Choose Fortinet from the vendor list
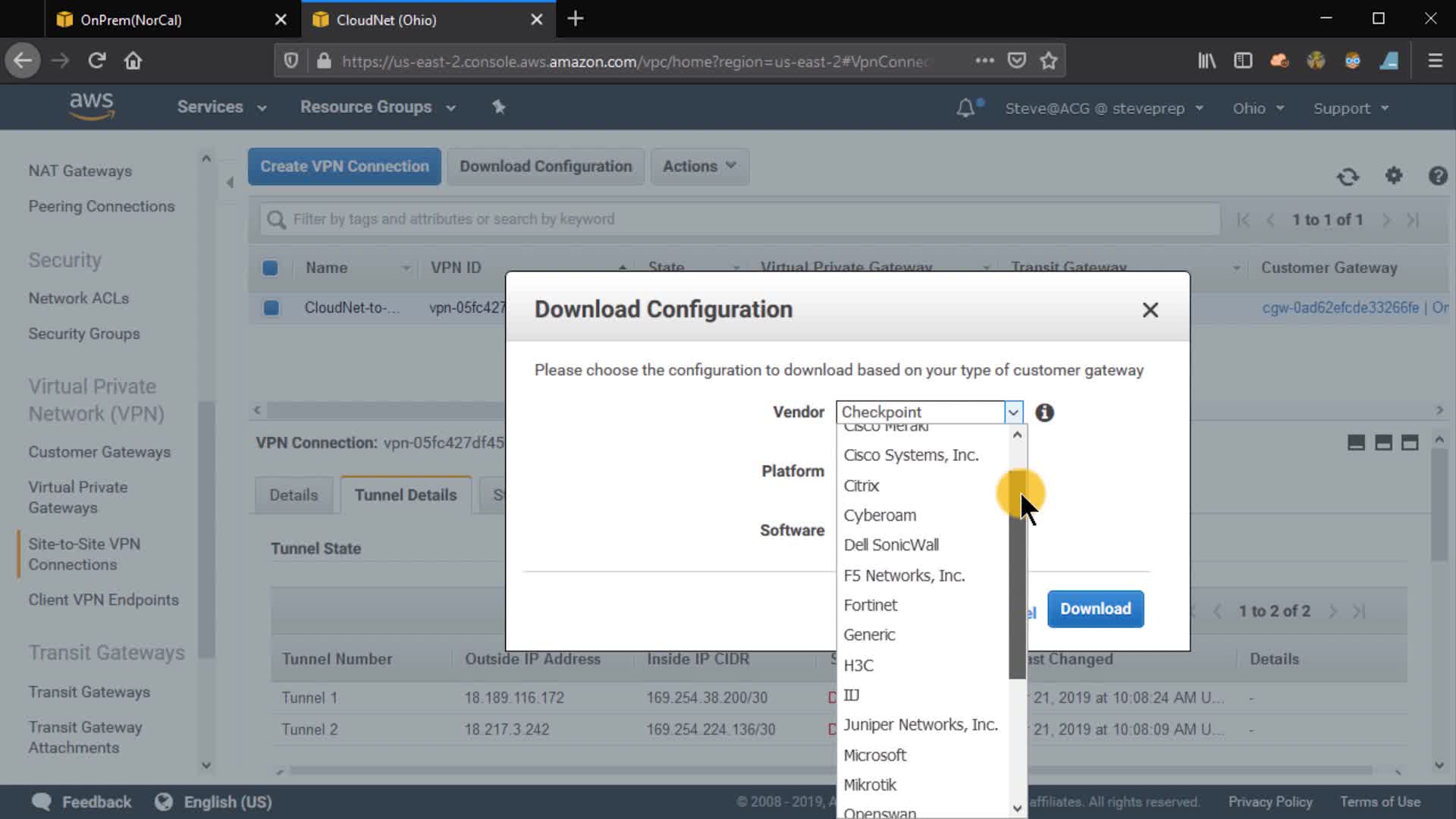 tap(870, 605)
